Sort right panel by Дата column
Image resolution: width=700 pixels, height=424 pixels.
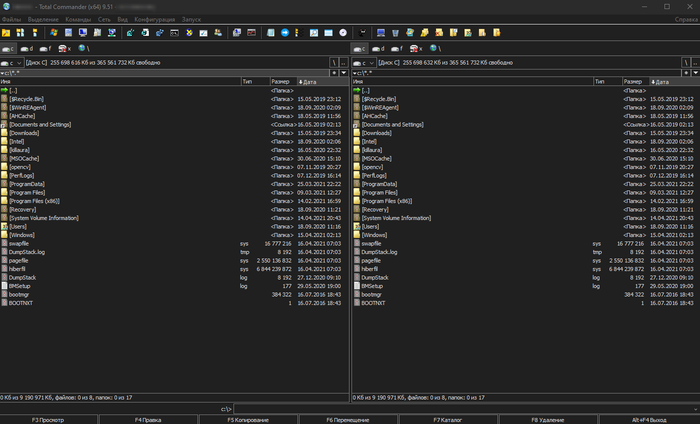pos(675,82)
